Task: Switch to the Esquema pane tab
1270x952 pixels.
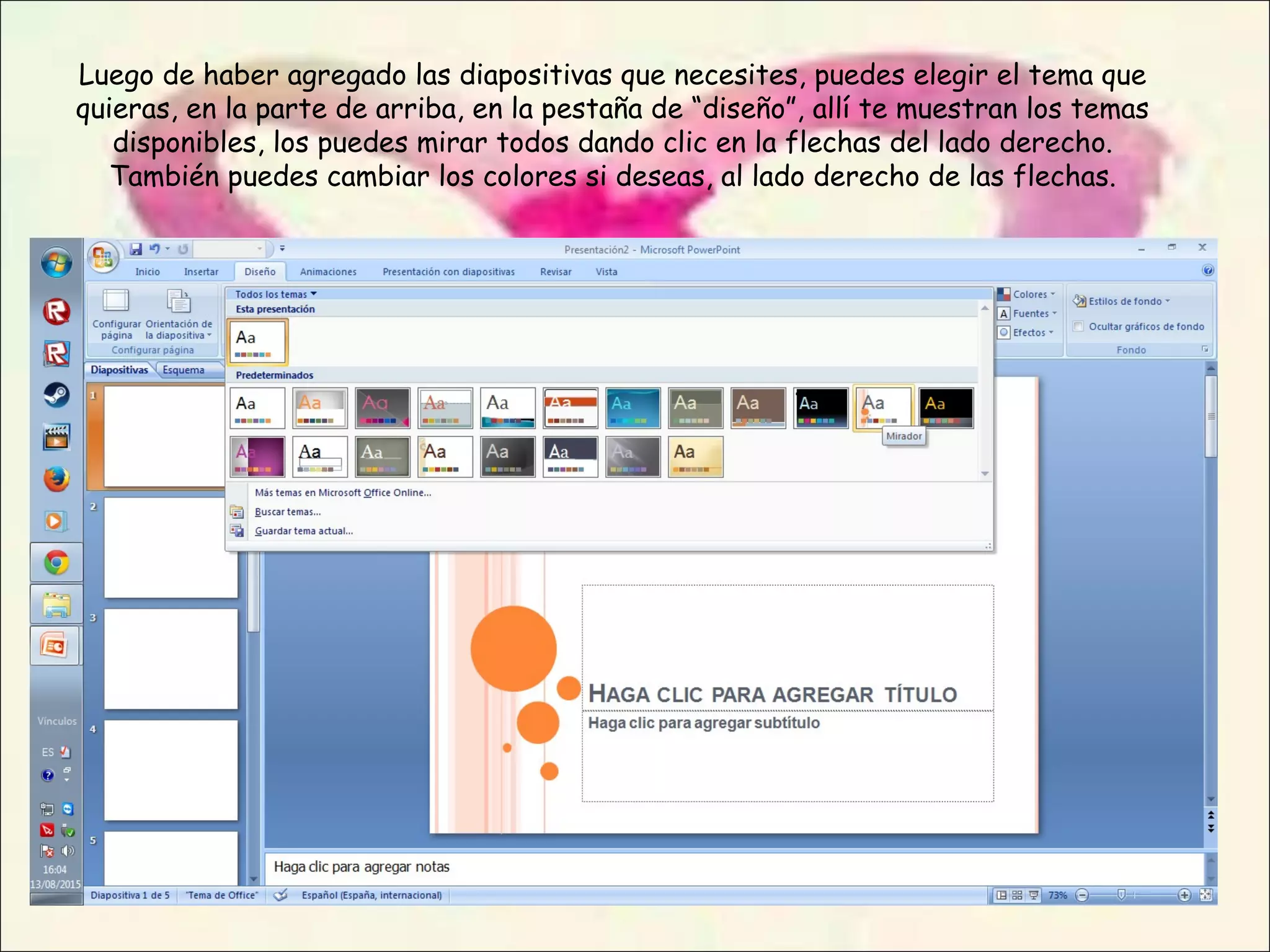Action: point(184,370)
